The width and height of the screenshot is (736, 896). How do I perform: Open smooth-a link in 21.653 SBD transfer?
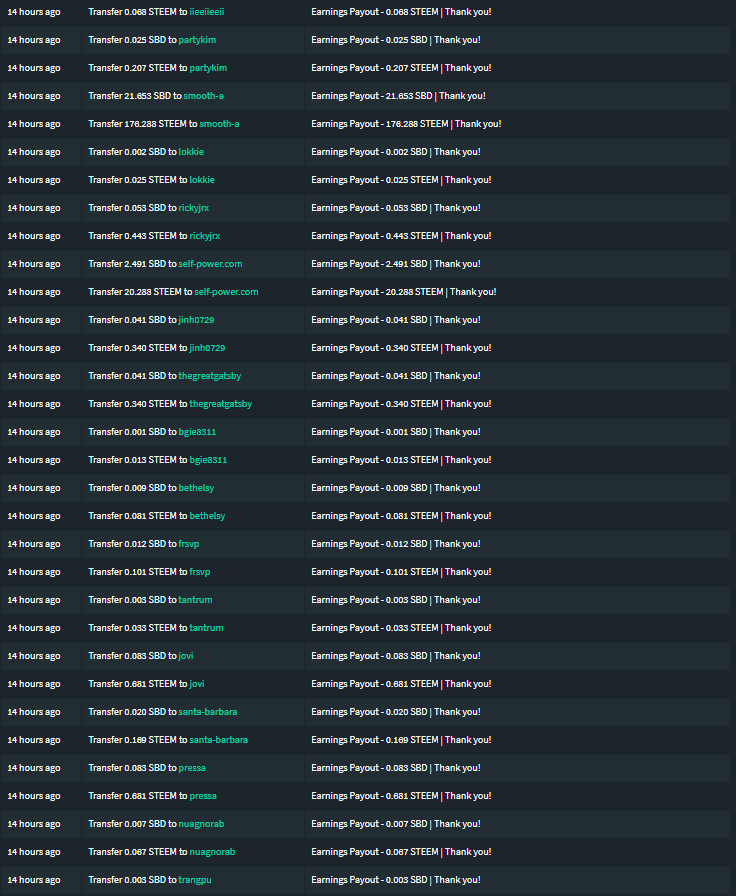point(203,96)
